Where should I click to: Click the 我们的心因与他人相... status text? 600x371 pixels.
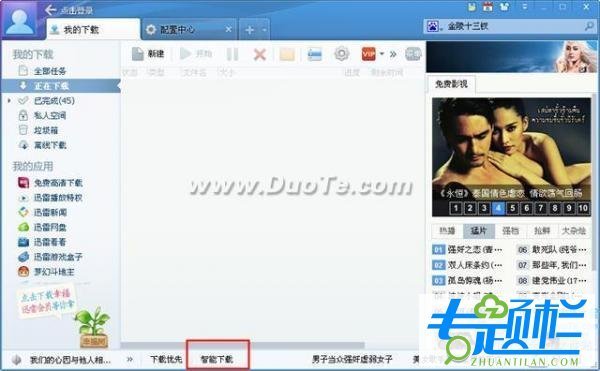pyautogui.click(x=70, y=360)
